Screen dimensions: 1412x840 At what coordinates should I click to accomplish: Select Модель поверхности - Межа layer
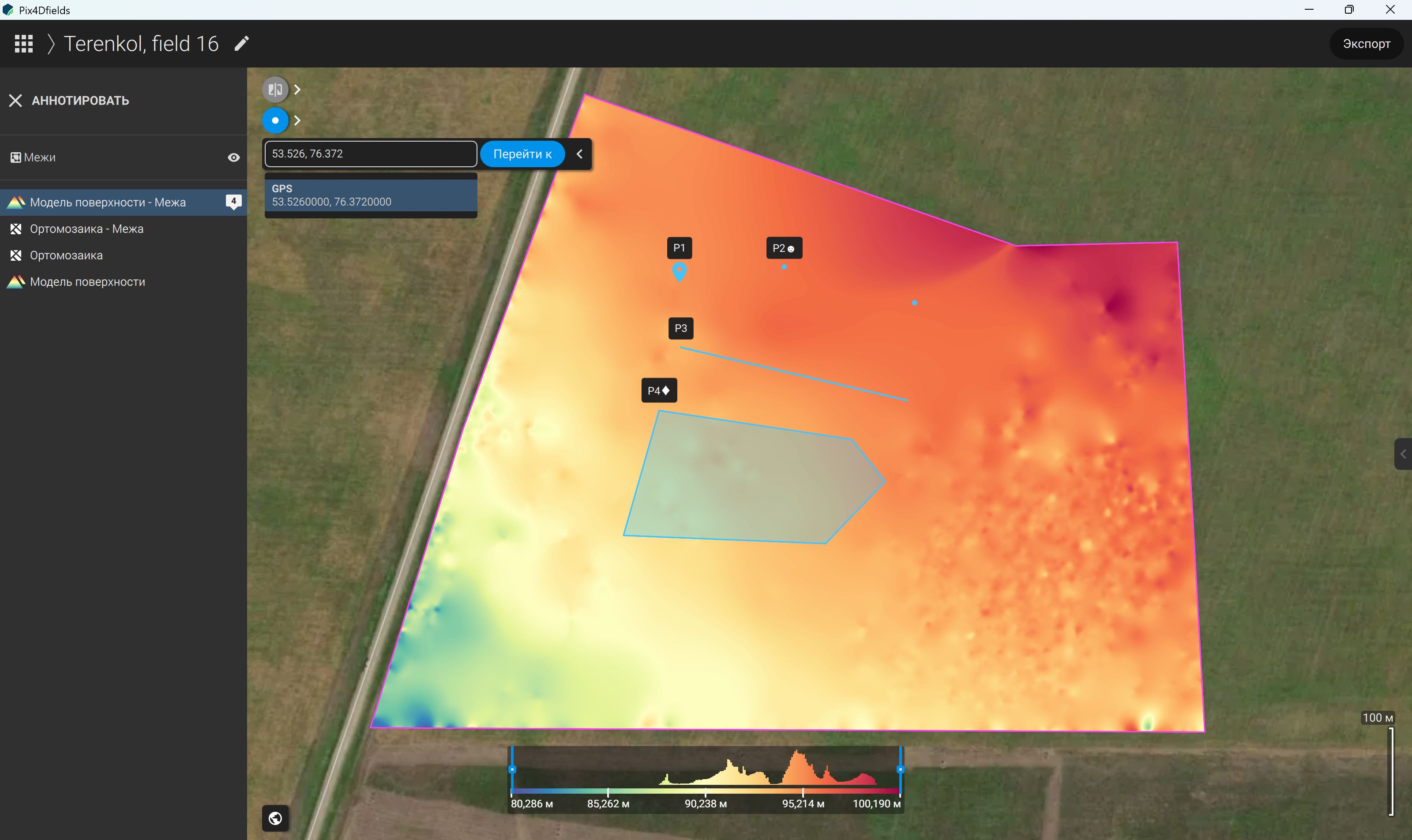124,202
